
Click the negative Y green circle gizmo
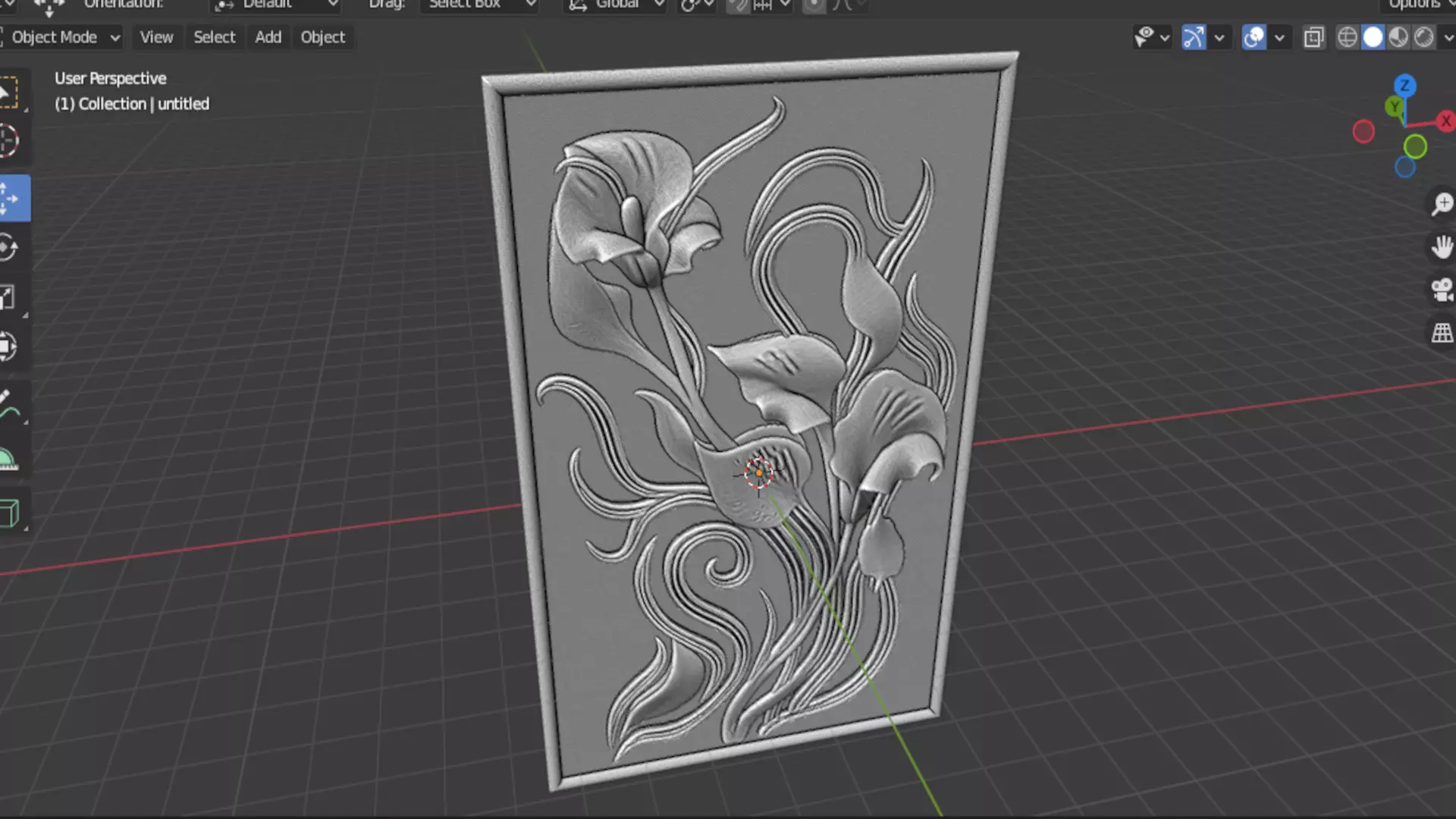(1415, 146)
